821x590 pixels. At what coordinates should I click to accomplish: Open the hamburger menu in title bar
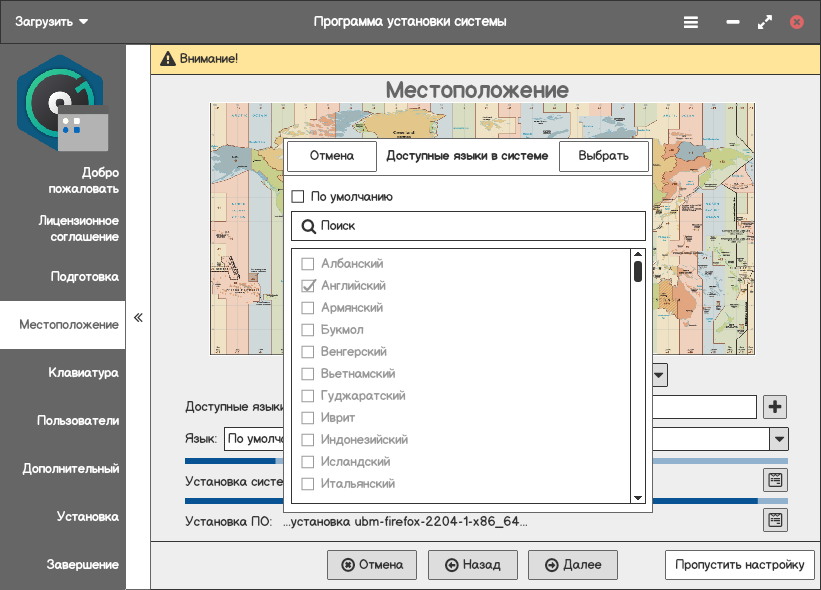click(691, 22)
